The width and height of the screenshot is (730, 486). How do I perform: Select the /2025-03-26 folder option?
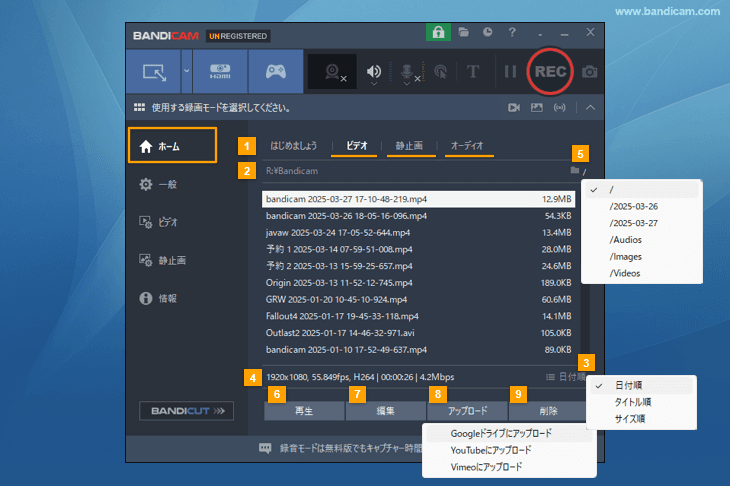[x=642, y=206]
